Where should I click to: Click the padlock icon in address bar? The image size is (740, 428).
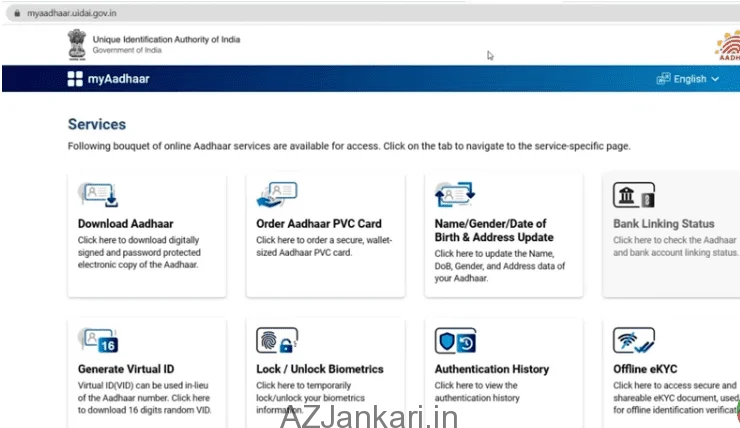click(17, 13)
